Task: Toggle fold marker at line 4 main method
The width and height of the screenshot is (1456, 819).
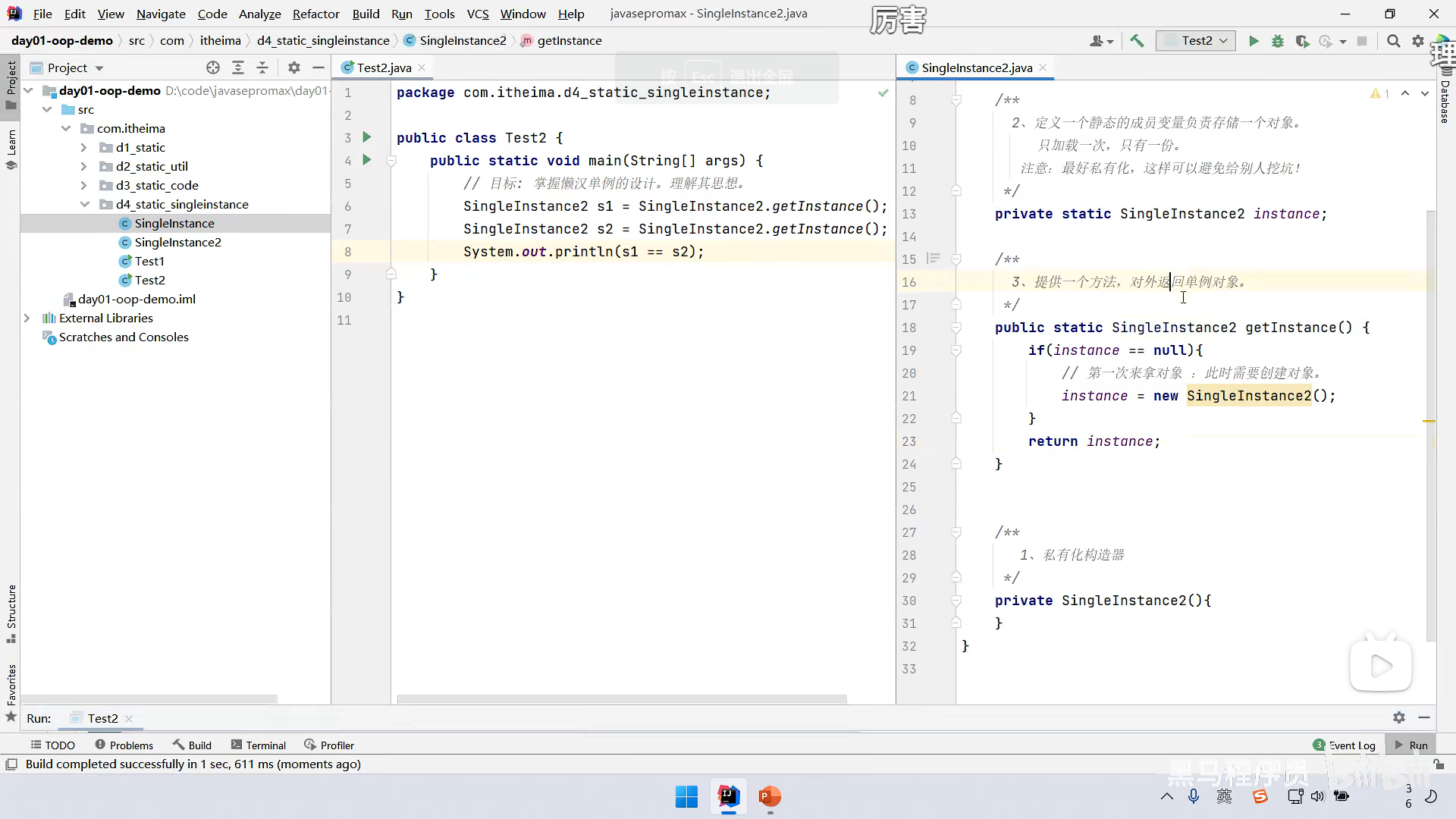Action: point(391,161)
